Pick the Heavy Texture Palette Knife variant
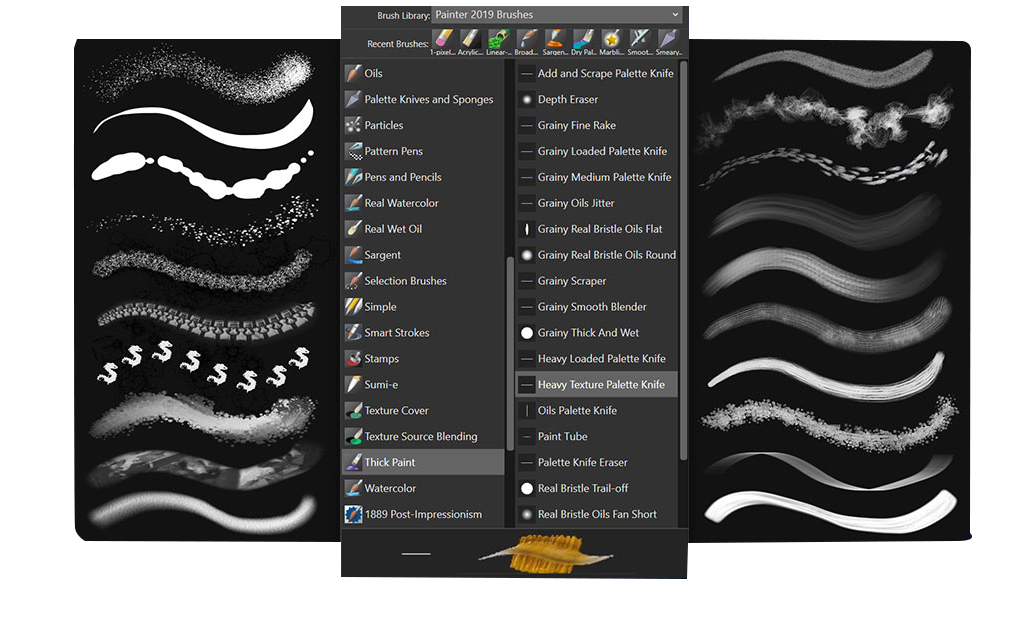Screen dimensions: 1029x627 (597, 384)
